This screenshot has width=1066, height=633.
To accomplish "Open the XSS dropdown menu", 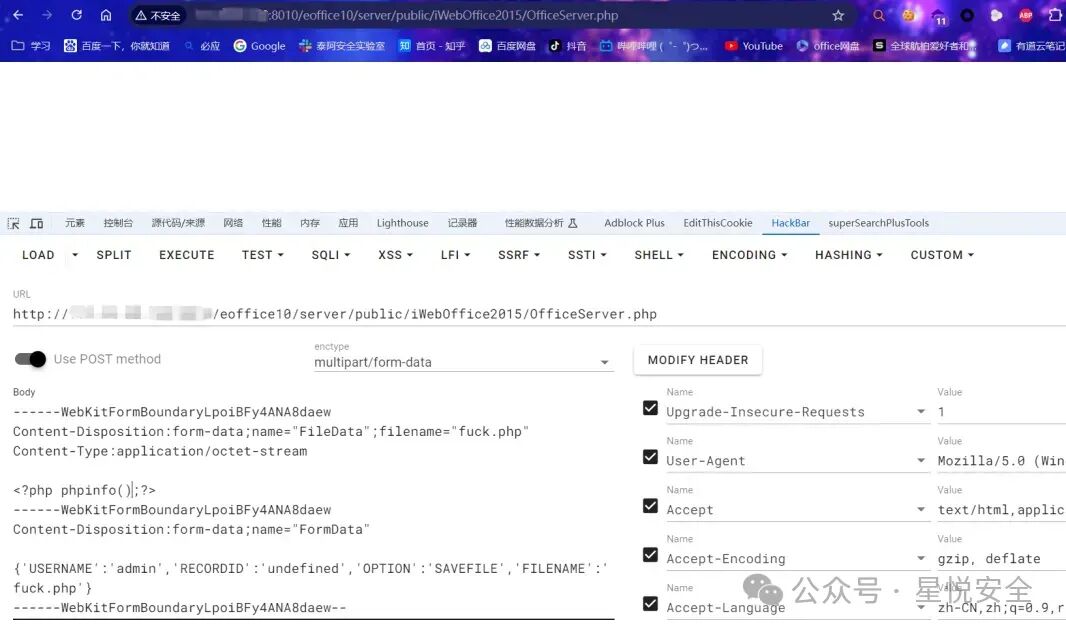I will (x=395, y=255).
